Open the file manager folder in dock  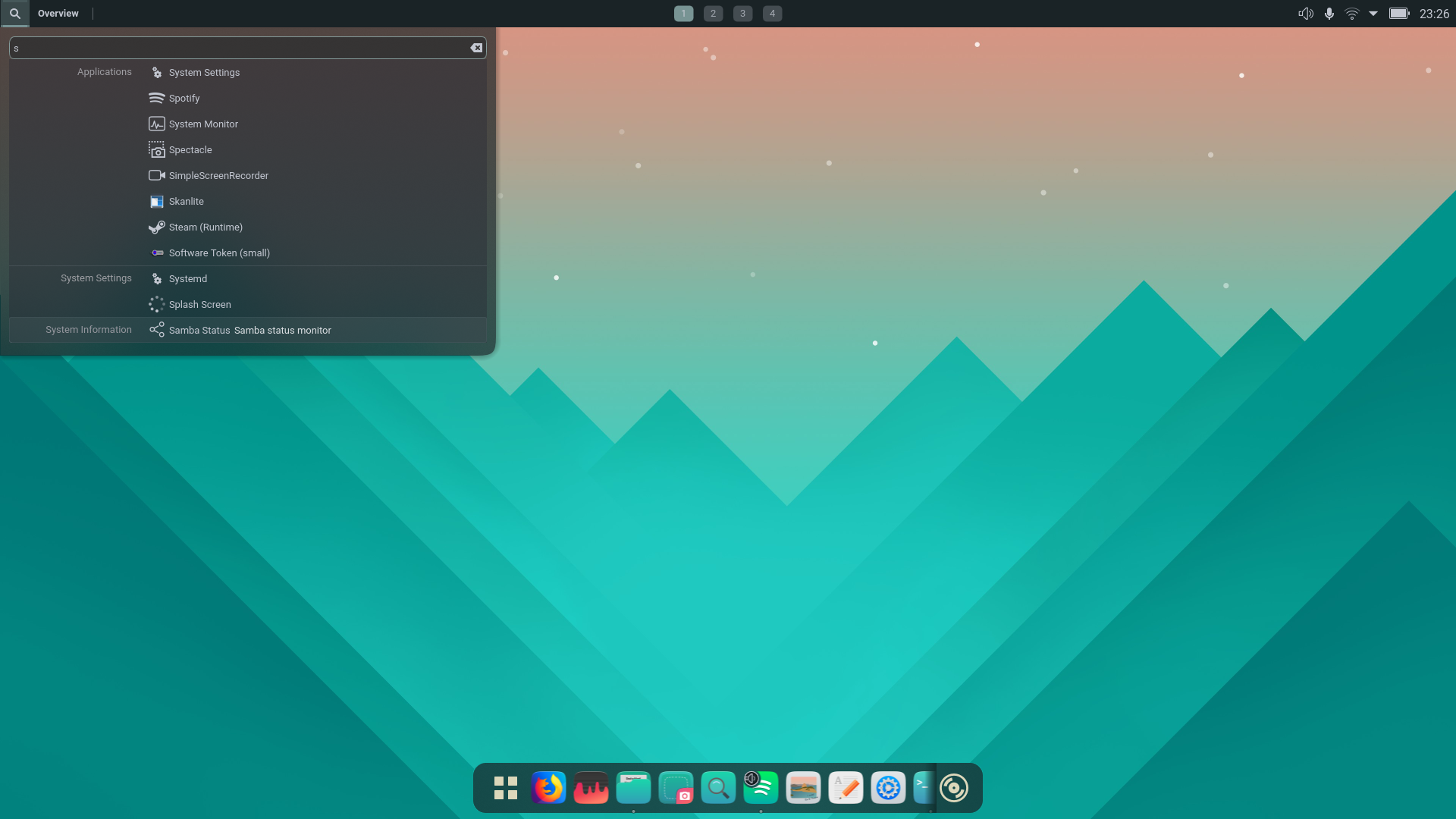(633, 788)
